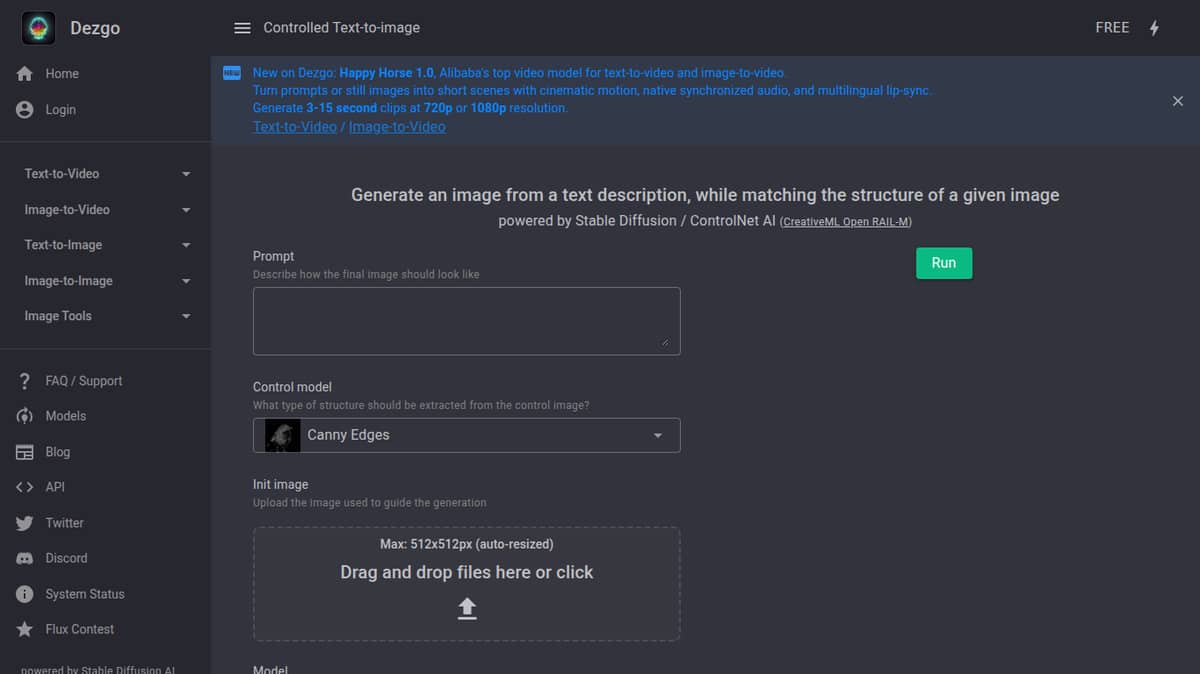This screenshot has width=1200, height=674.
Task: Click the Blog icon in sidebar
Action: [x=25, y=452]
